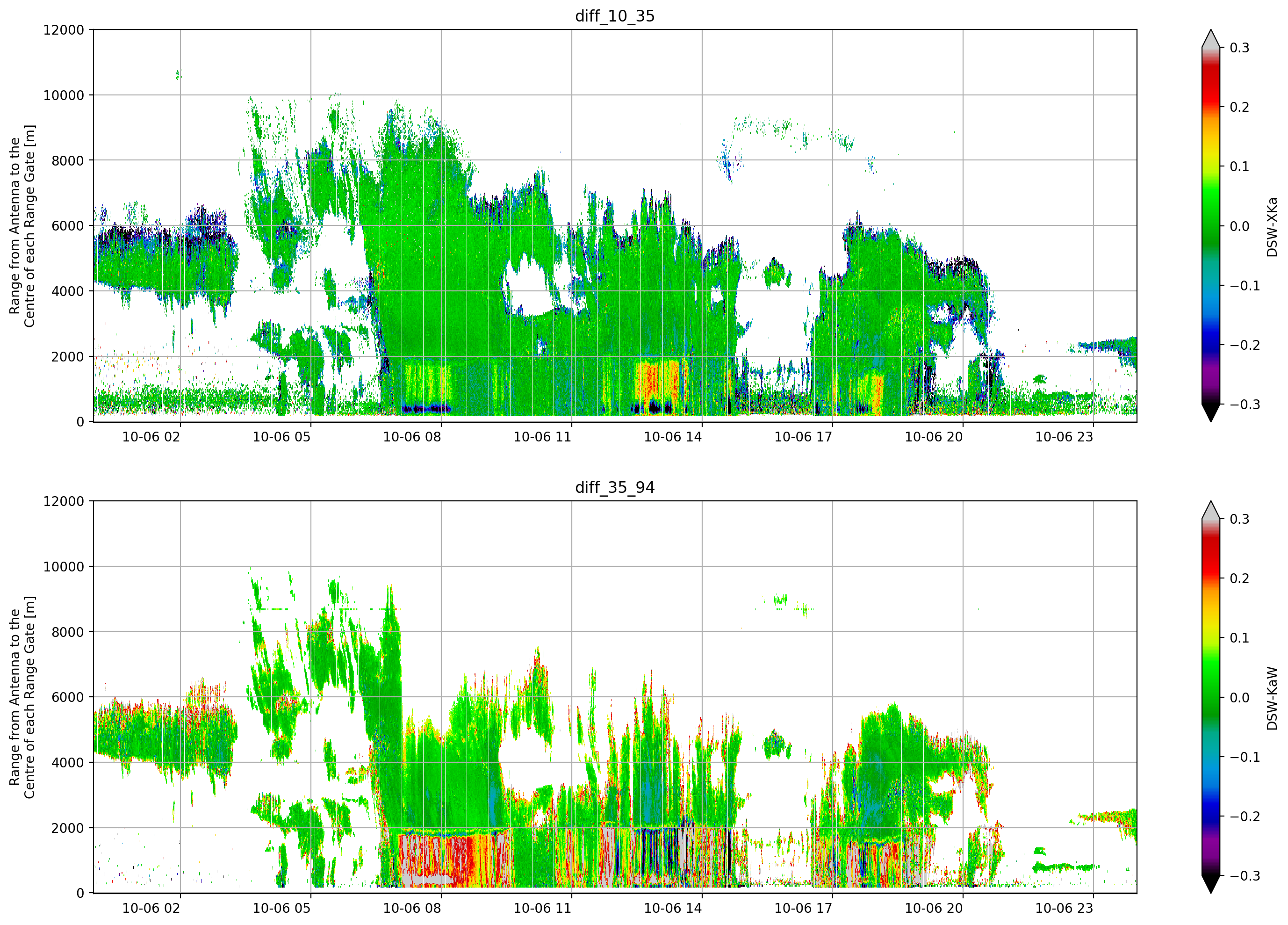Click the 0.0 tick on the DSW-KaW colorbar
1288x925 pixels.
(1239, 698)
